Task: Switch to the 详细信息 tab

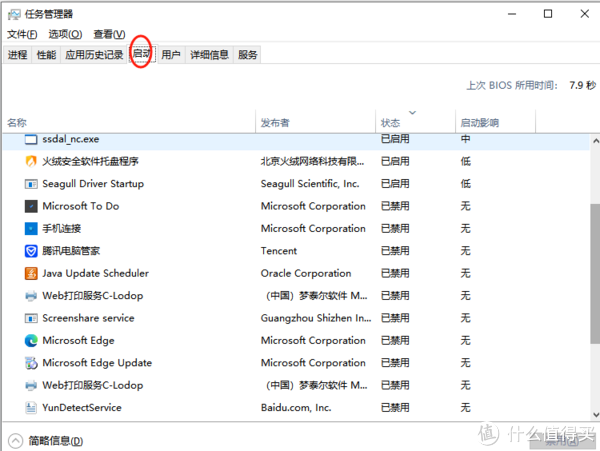Action: tap(209, 55)
